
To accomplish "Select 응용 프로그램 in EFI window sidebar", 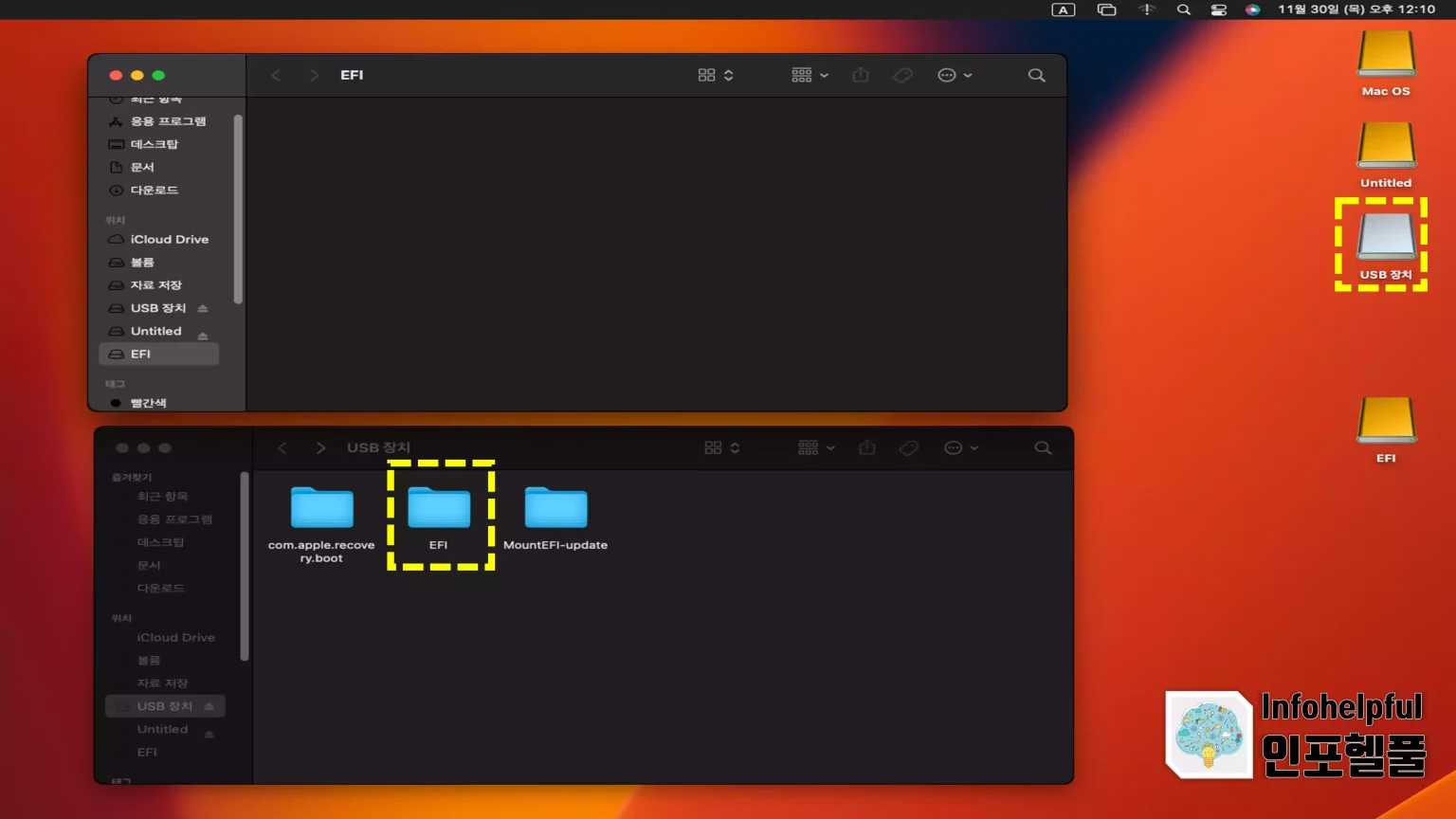I will coord(159,121).
